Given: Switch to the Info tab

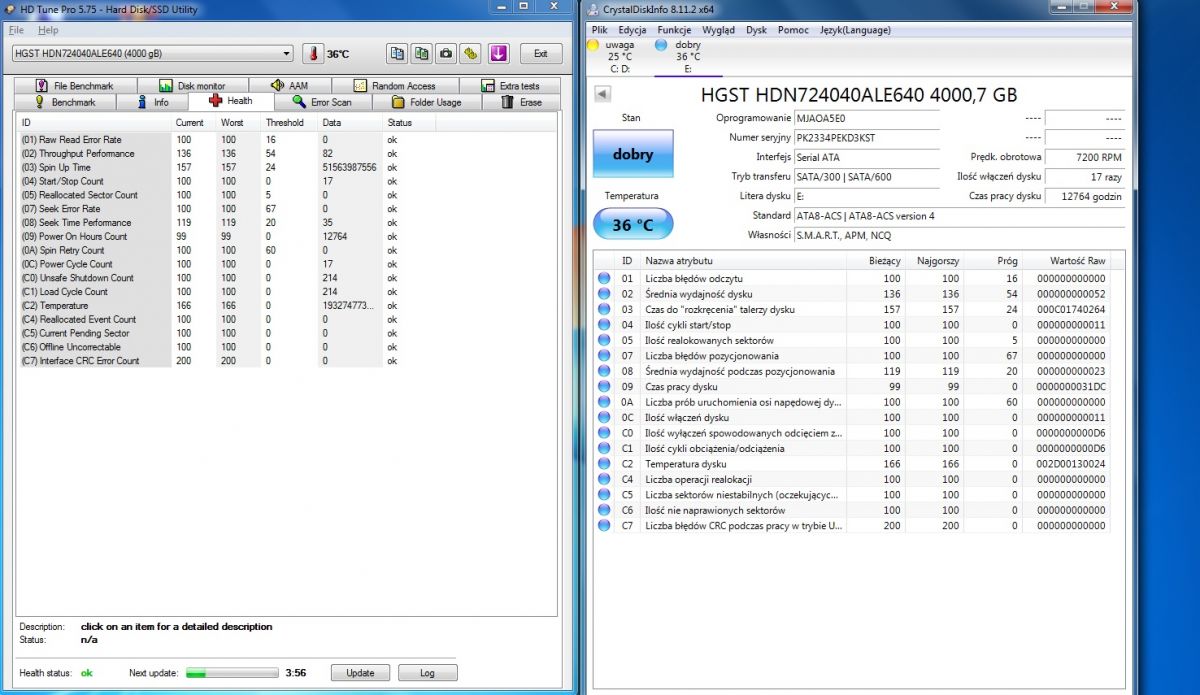Looking at the screenshot, I should coord(152,102).
